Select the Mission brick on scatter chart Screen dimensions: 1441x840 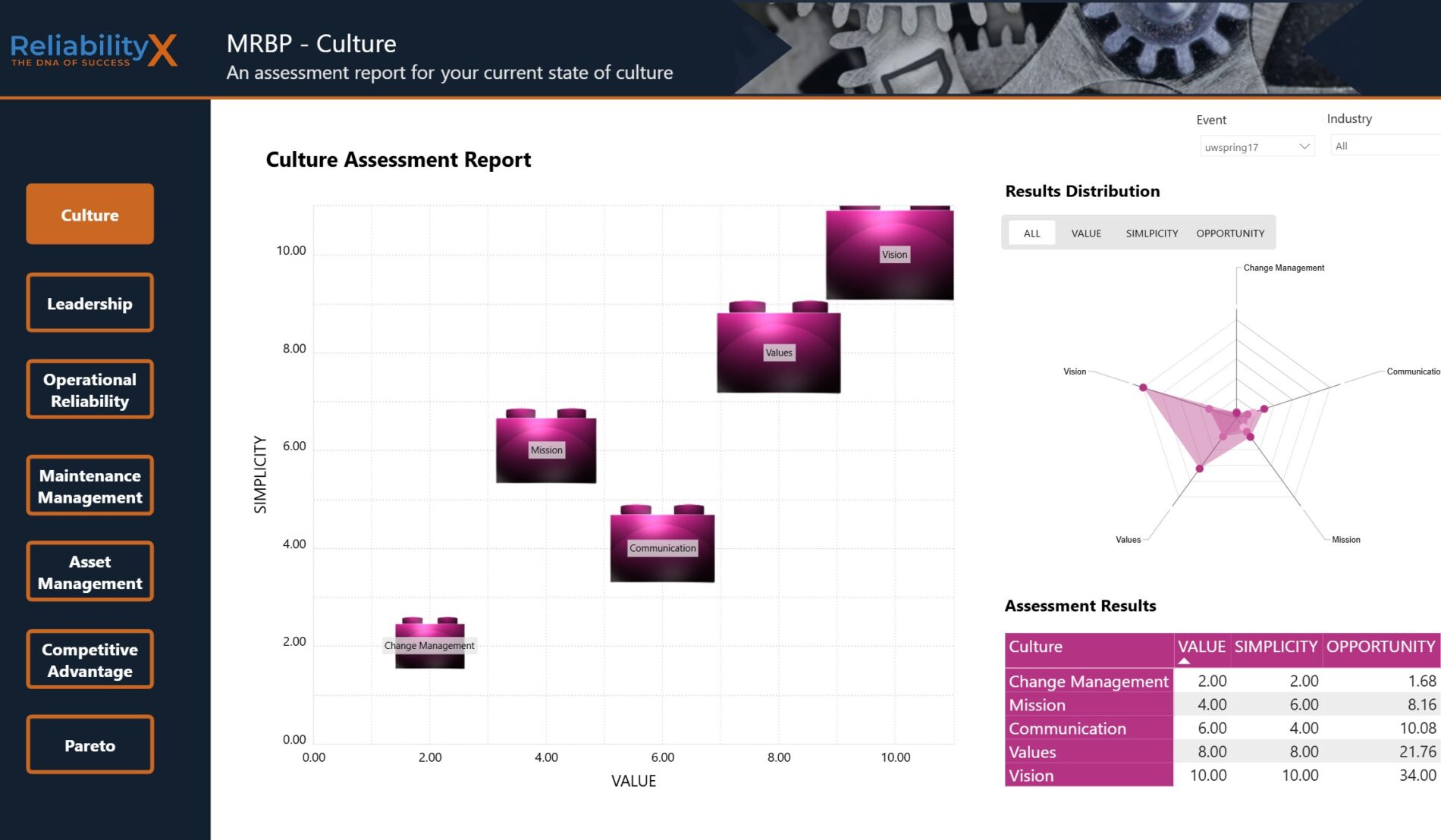click(x=545, y=449)
